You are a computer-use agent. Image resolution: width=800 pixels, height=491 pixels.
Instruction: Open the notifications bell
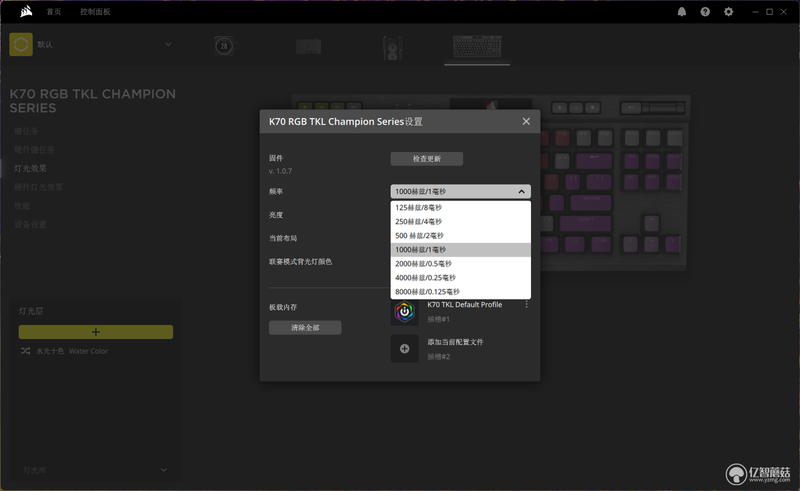tap(682, 12)
